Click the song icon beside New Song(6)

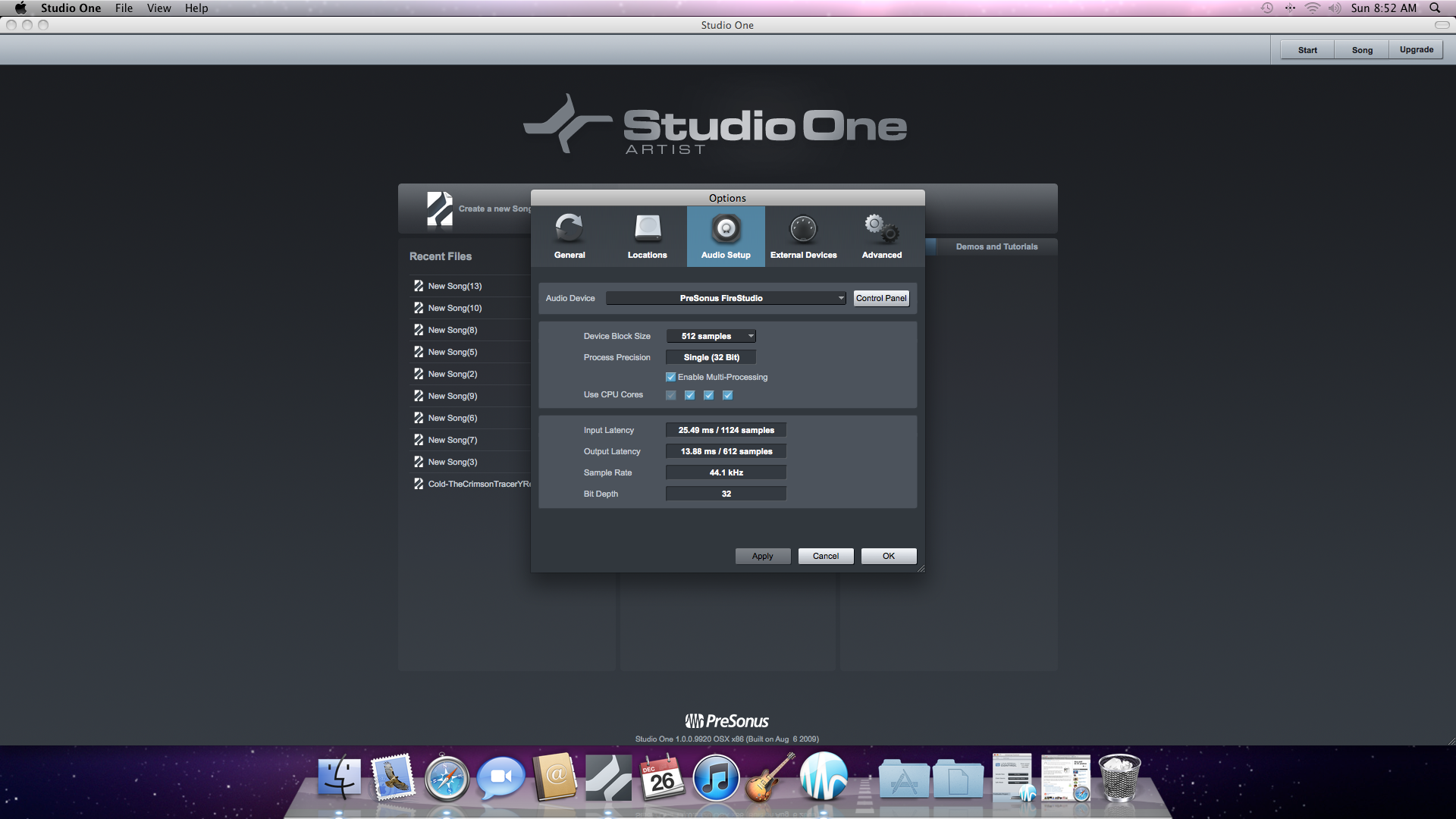(x=419, y=418)
